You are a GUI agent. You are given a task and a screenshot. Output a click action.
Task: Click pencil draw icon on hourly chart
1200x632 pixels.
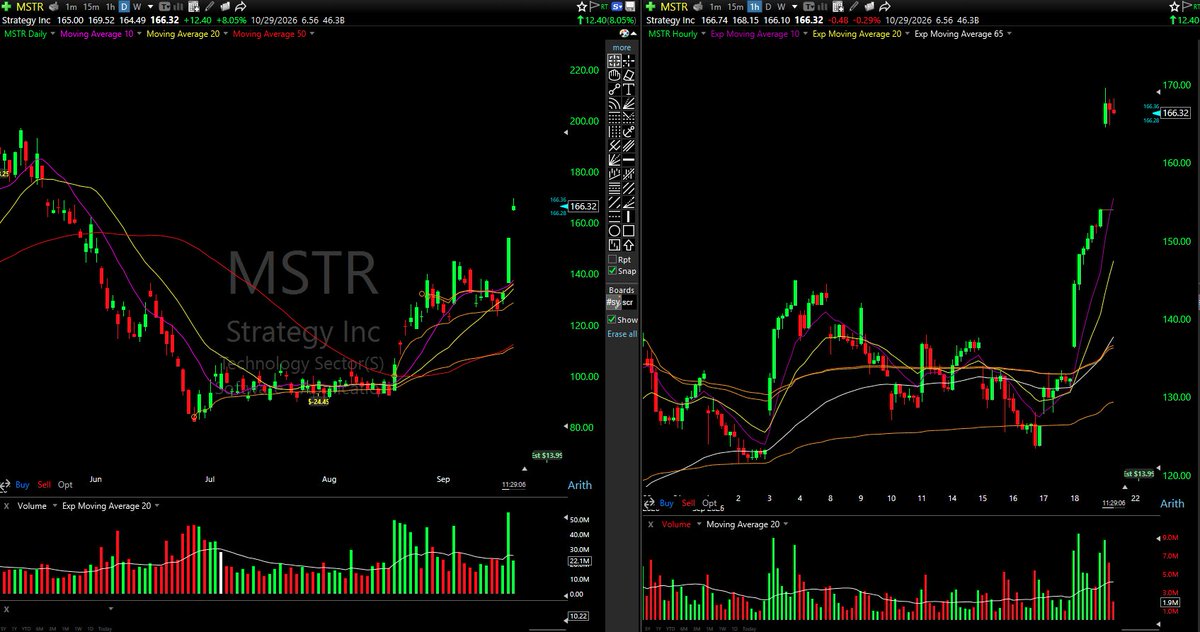click(853, 7)
